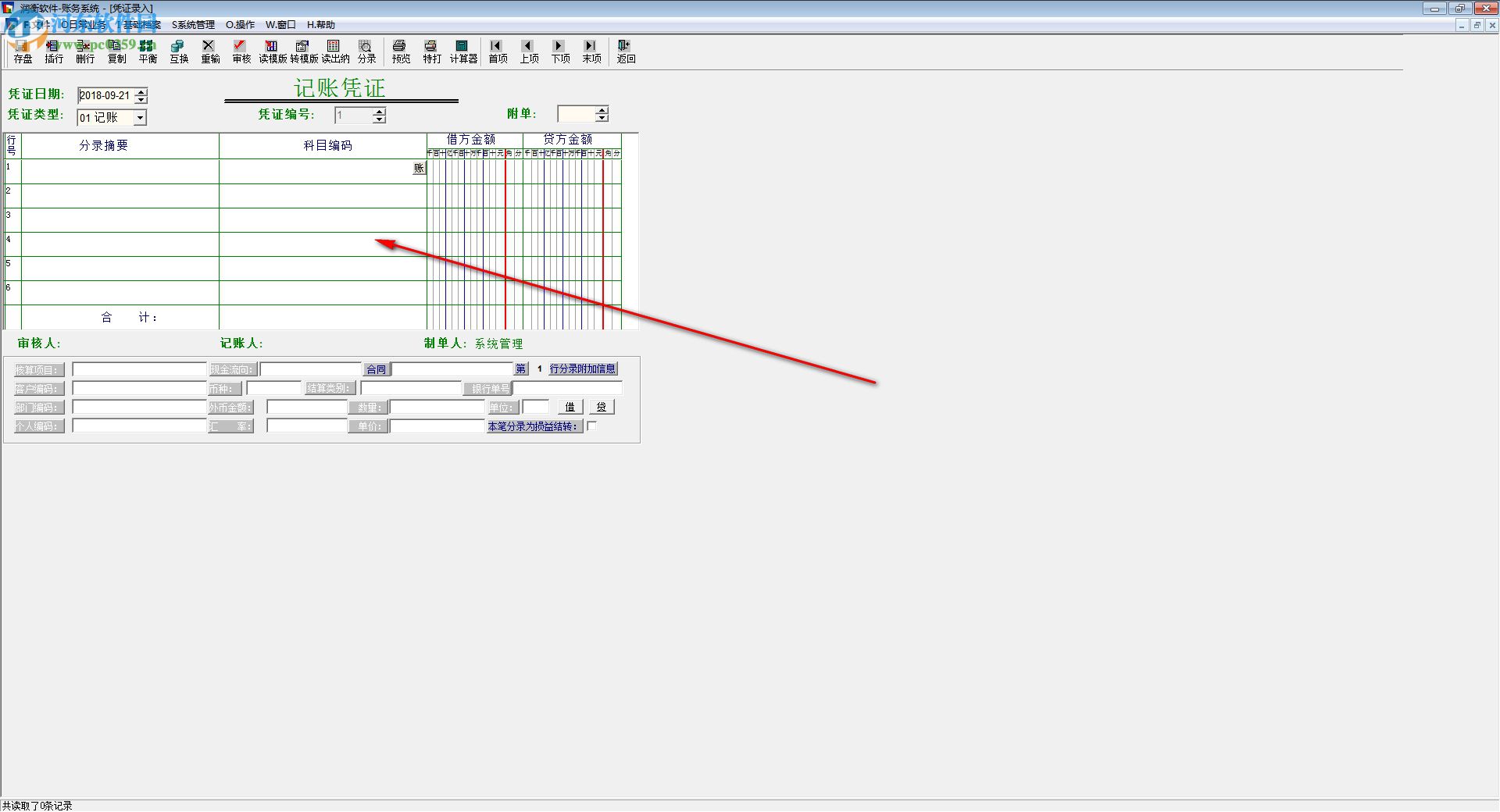
Task: Go to 首项 first record
Action: tap(498, 52)
